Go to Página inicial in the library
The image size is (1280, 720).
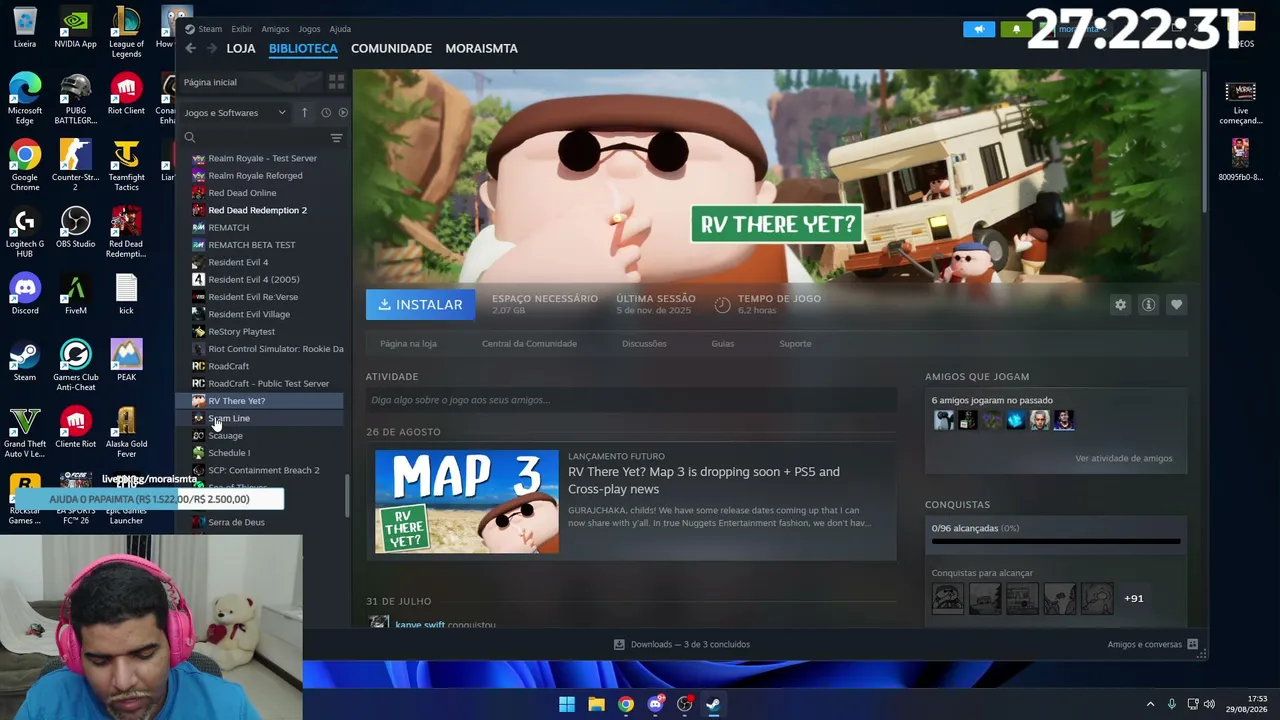coord(210,82)
